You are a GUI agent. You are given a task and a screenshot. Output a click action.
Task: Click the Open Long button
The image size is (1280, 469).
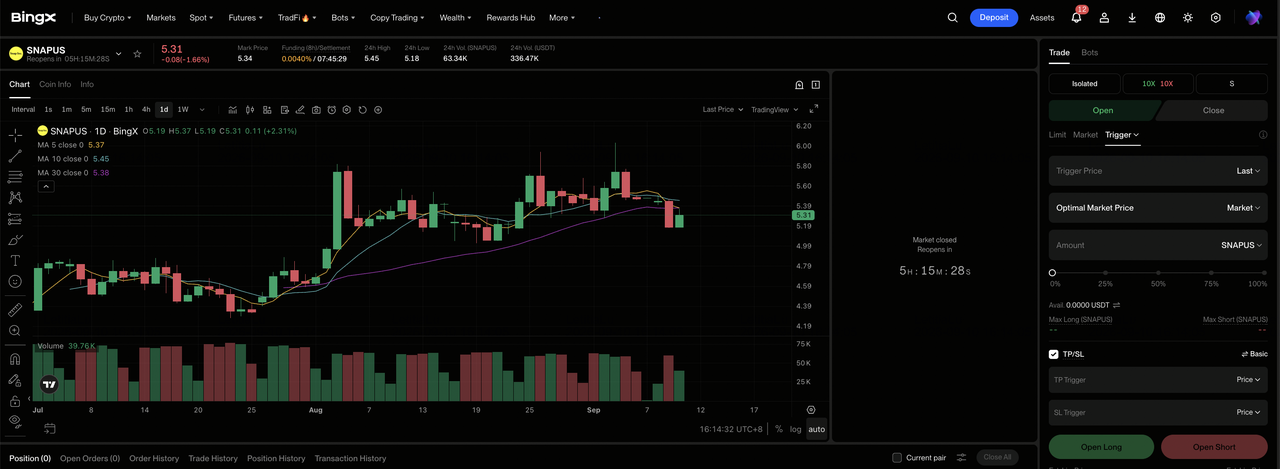pyautogui.click(x=1101, y=447)
